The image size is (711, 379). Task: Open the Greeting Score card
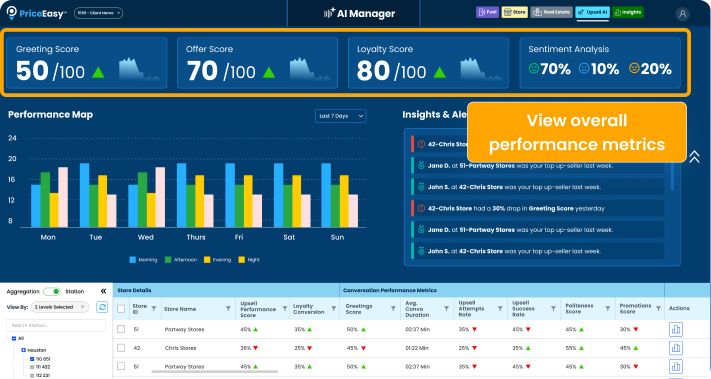coord(87,63)
